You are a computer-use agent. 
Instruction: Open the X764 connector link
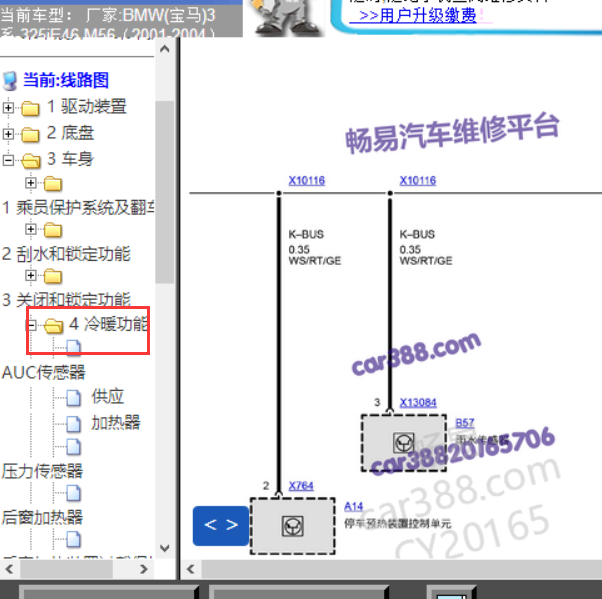coord(301,486)
